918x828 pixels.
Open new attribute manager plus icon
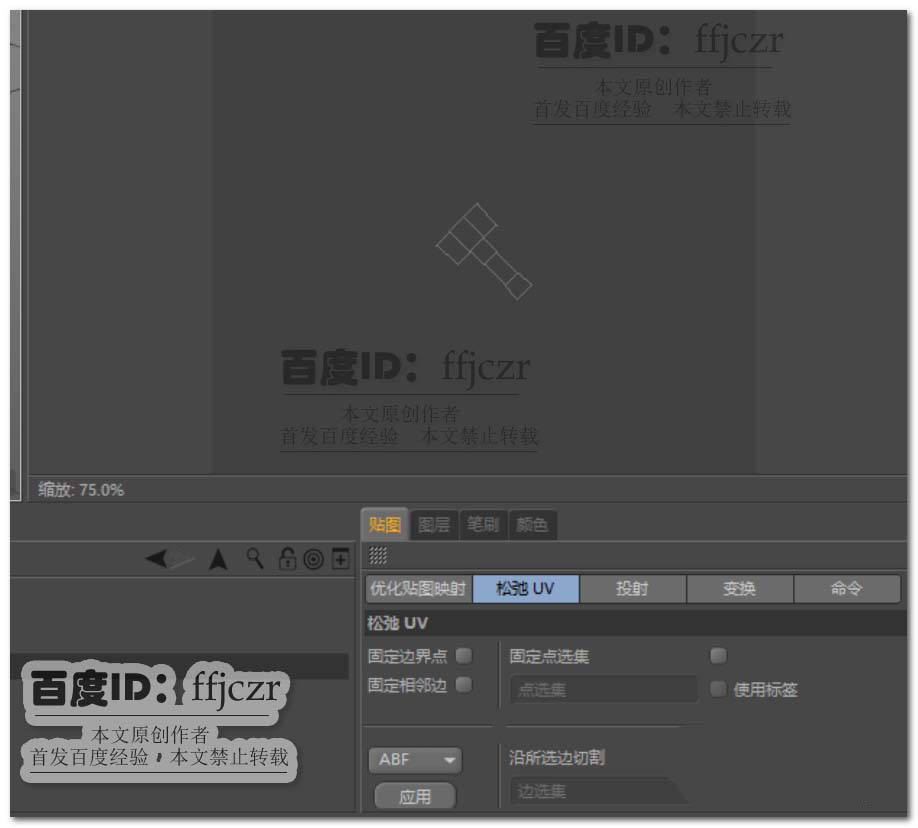(x=340, y=559)
